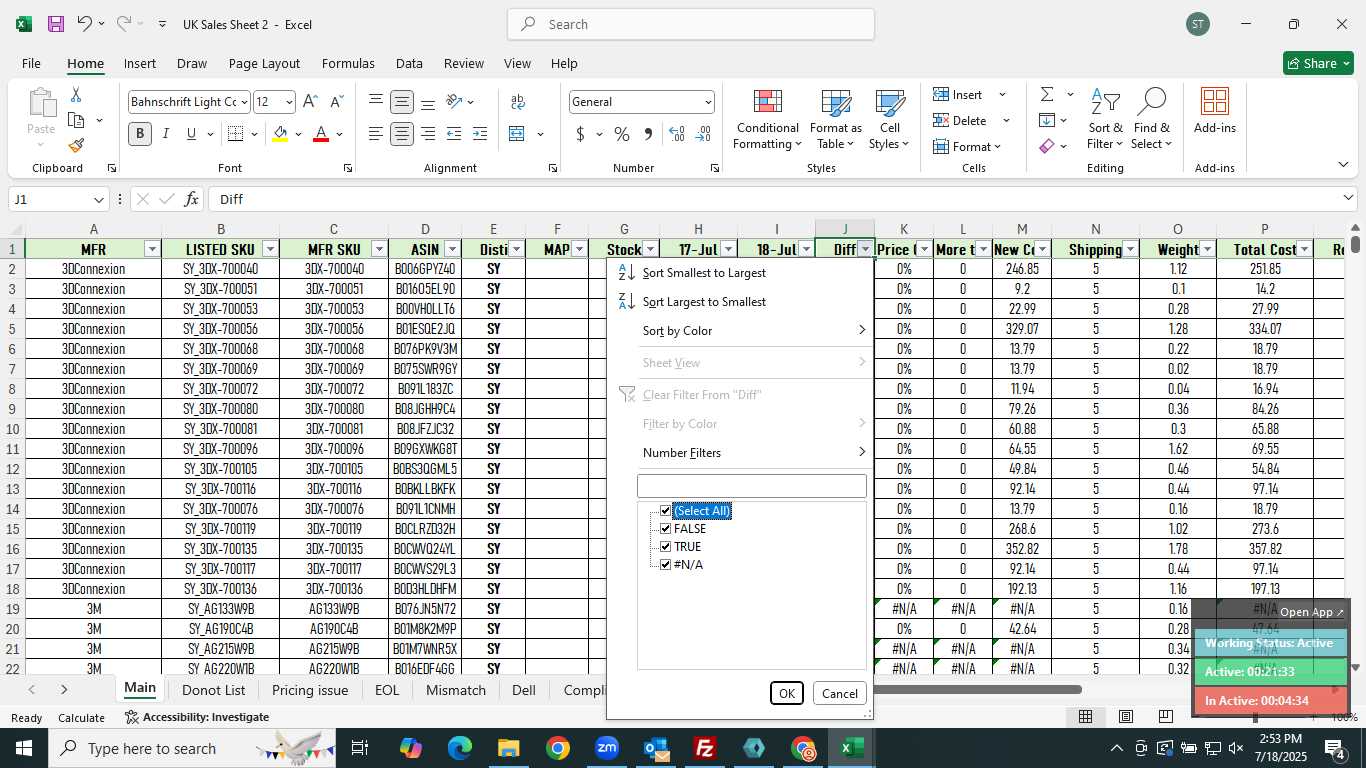Open Sort & Filter menu
This screenshot has width=1366, height=768.
click(x=1105, y=120)
